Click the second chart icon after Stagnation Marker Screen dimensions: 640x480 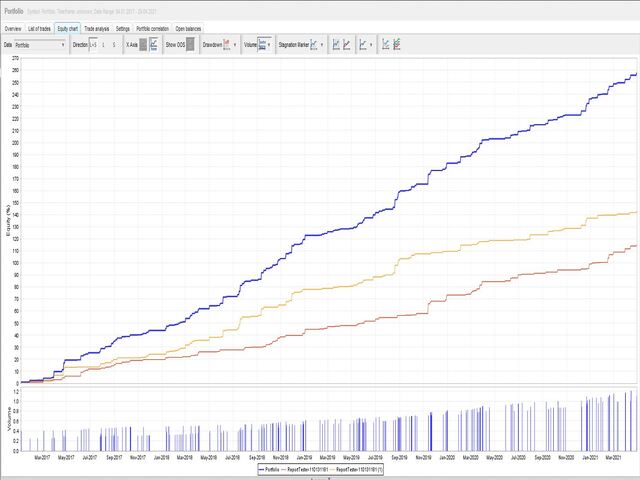(347, 44)
